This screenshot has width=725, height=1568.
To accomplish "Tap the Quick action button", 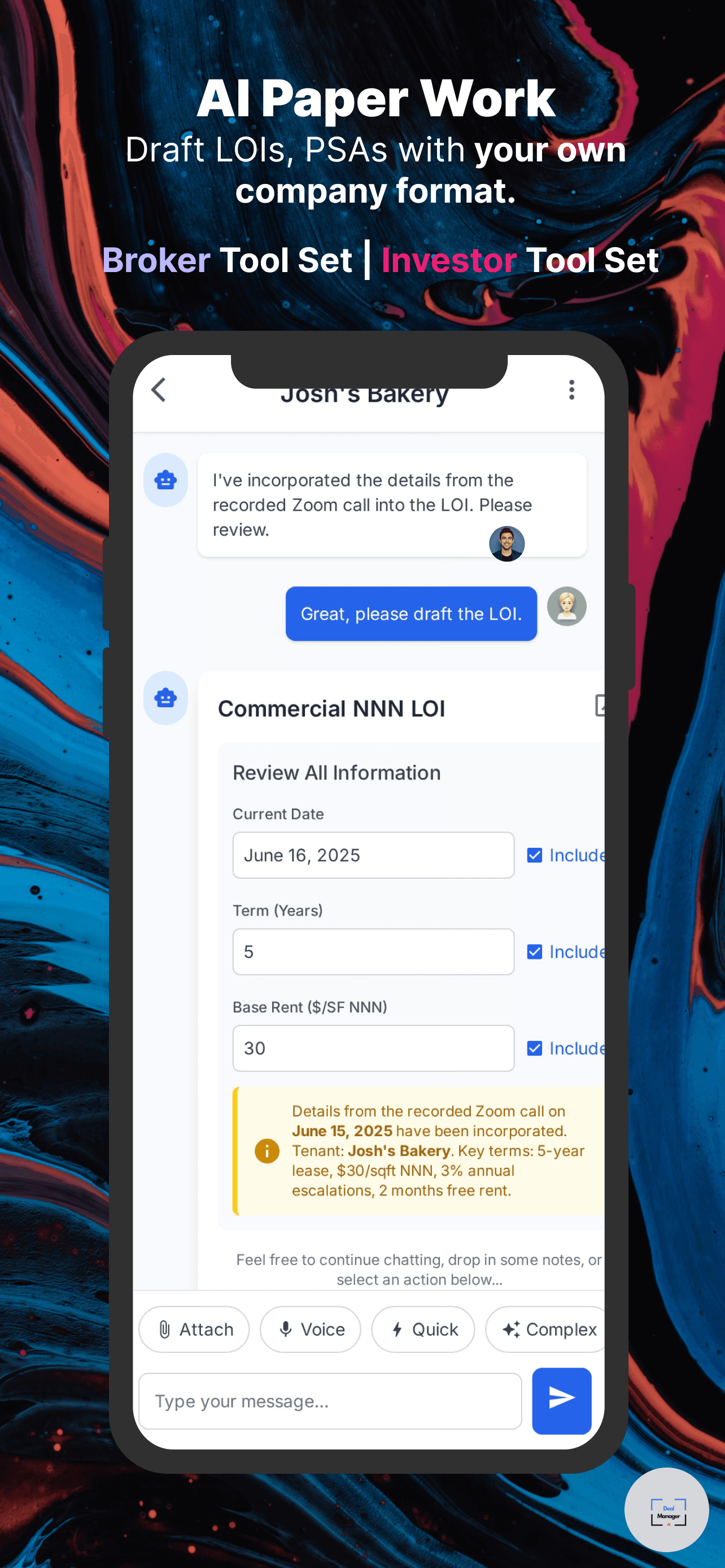I will click(422, 1329).
